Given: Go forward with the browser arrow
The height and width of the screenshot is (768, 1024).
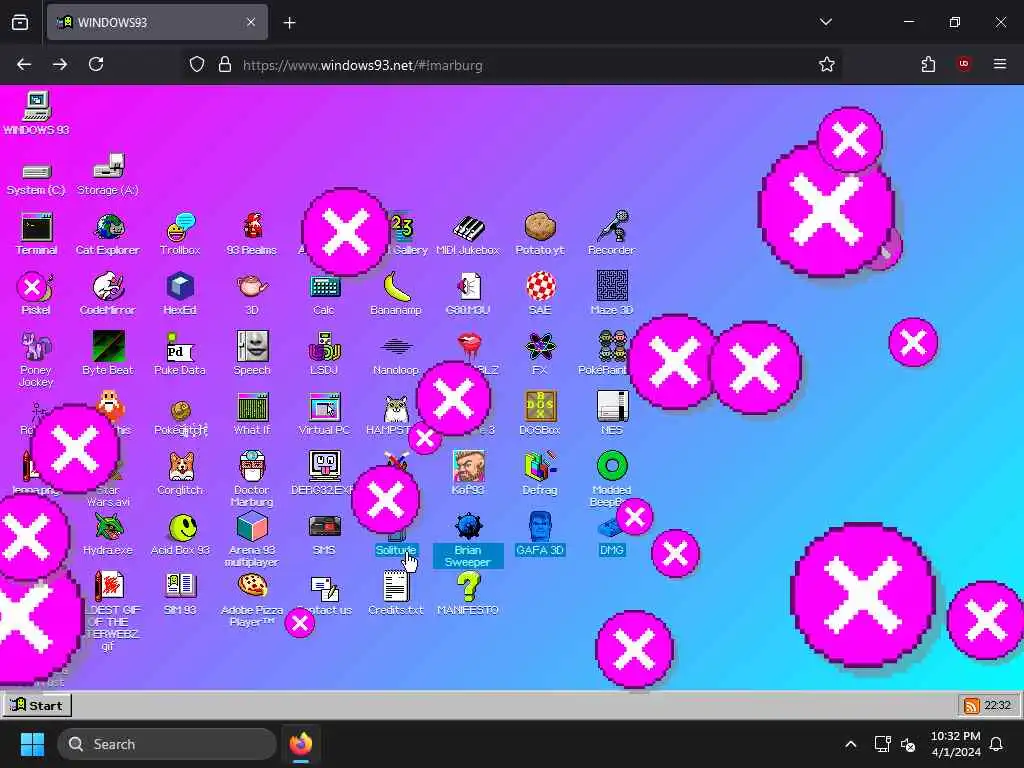Looking at the screenshot, I should click(x=60, y=64).
